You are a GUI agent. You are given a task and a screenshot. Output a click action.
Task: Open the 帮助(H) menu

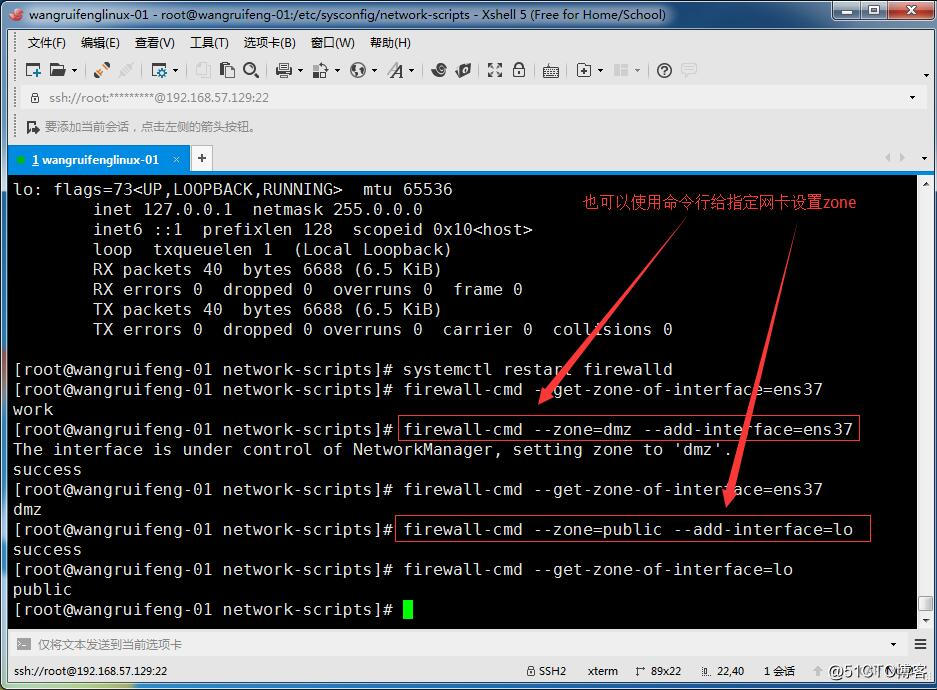click(390, 42)
